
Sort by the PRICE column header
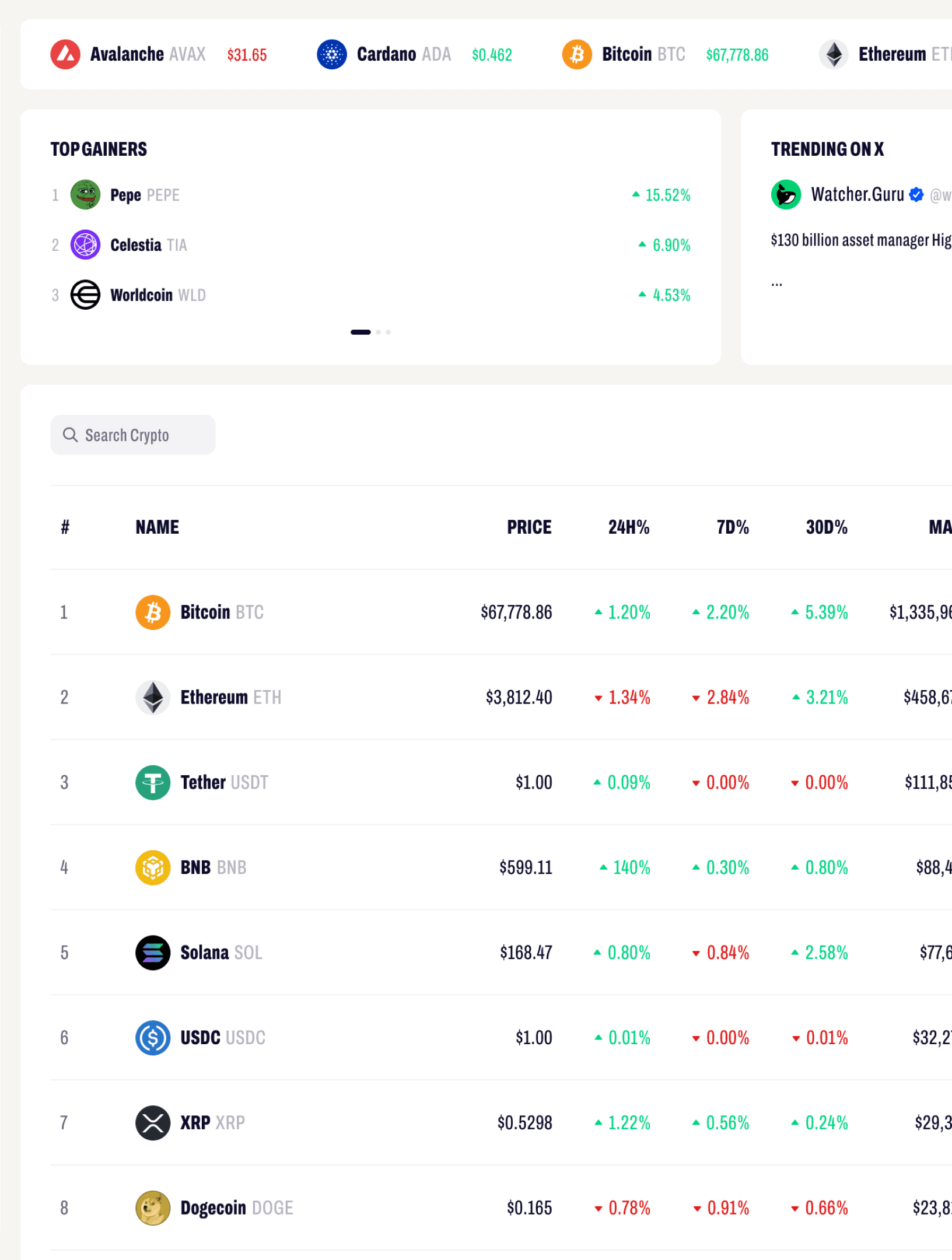pyautogui.click(x=528, y=527)
